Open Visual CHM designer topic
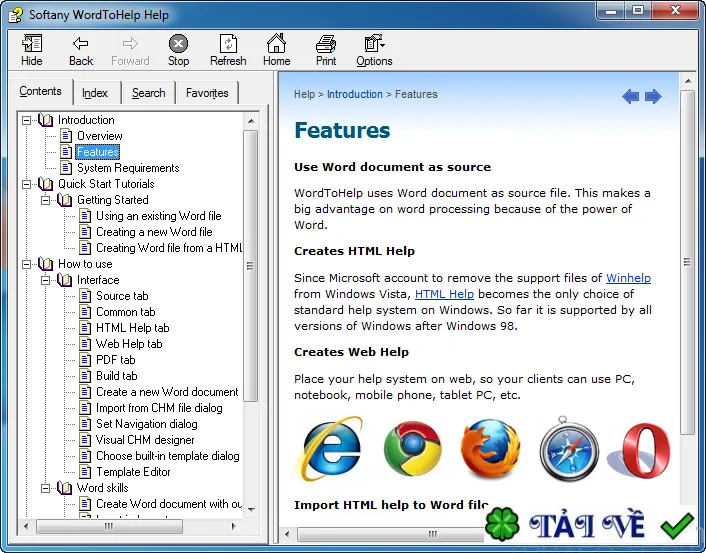This screenshot has width=706, height=553. click(145, 440)
